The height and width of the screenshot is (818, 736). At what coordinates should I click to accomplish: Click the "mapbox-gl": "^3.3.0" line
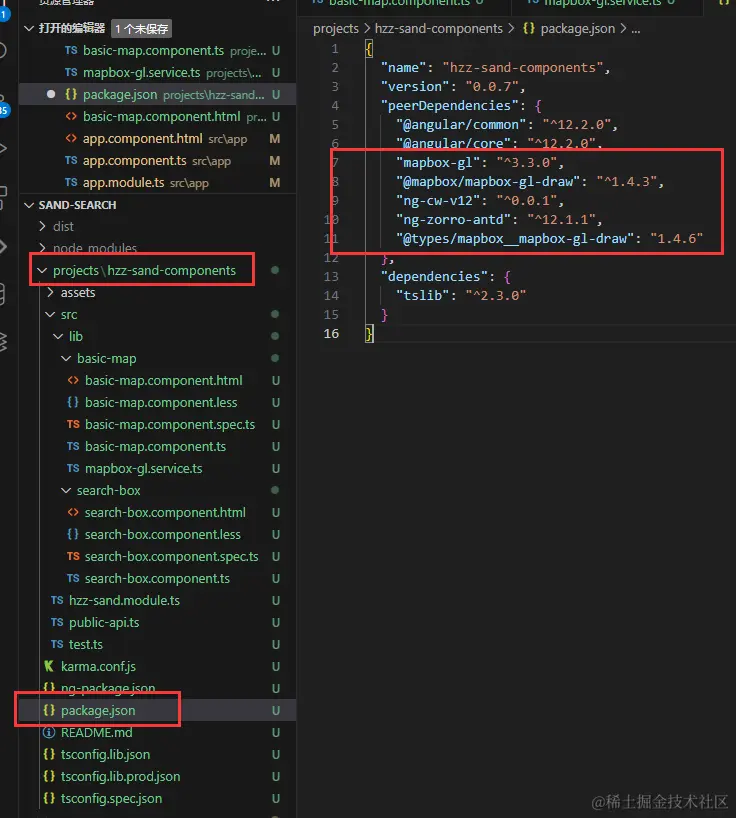[x=480, y=163]
